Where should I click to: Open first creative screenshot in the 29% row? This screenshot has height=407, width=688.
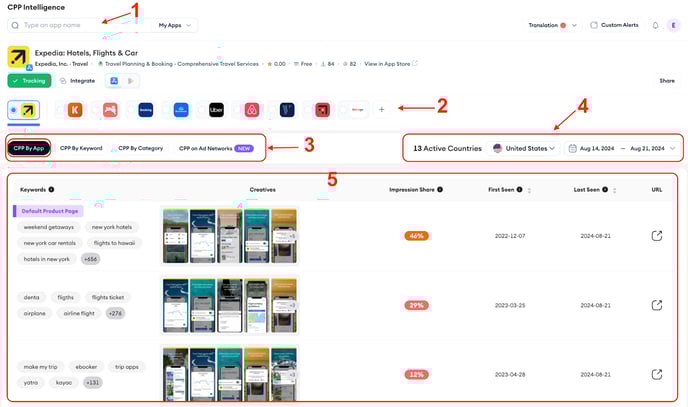click(x=176, y=305)
